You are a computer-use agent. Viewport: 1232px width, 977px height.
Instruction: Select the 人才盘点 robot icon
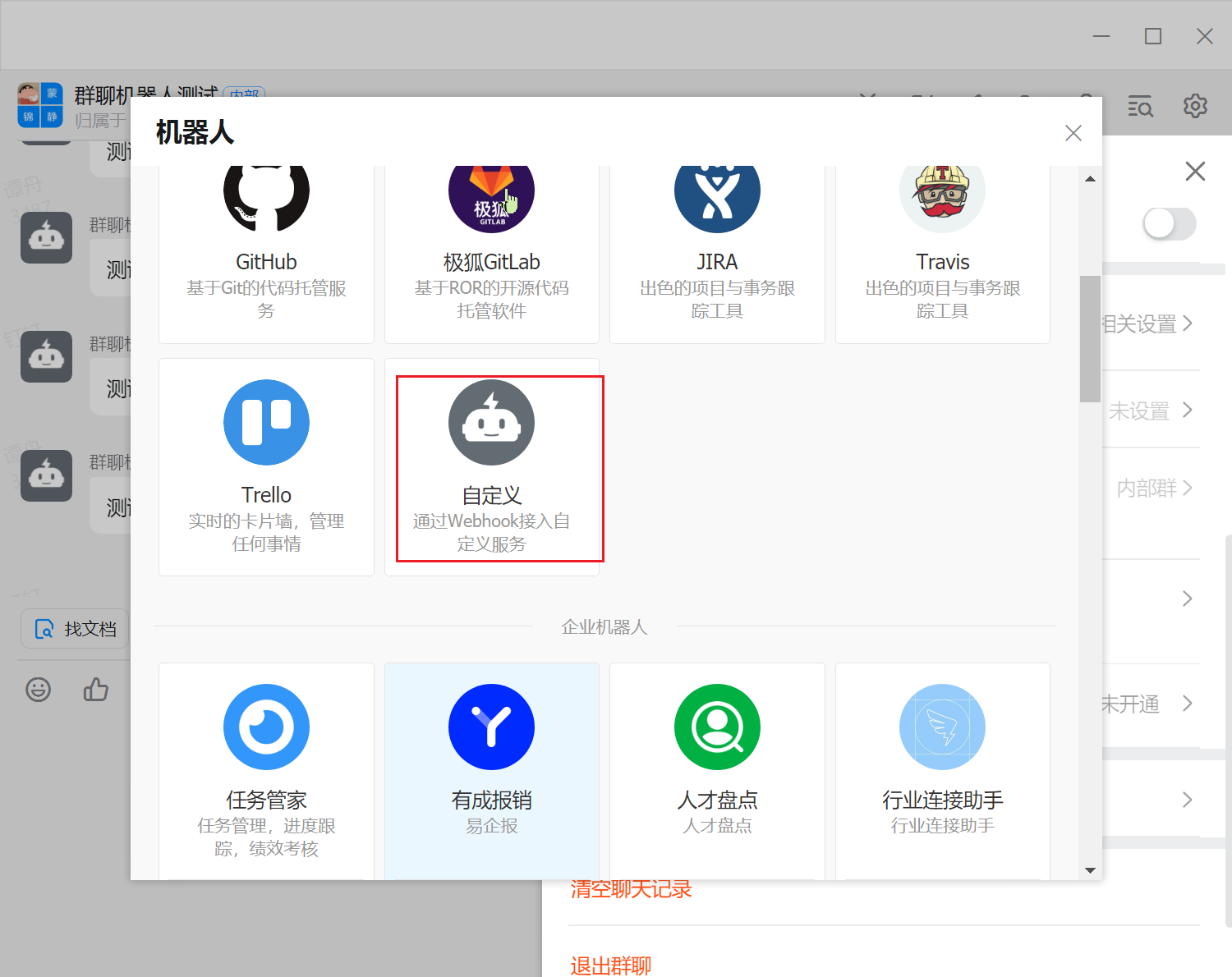[717, 727]
